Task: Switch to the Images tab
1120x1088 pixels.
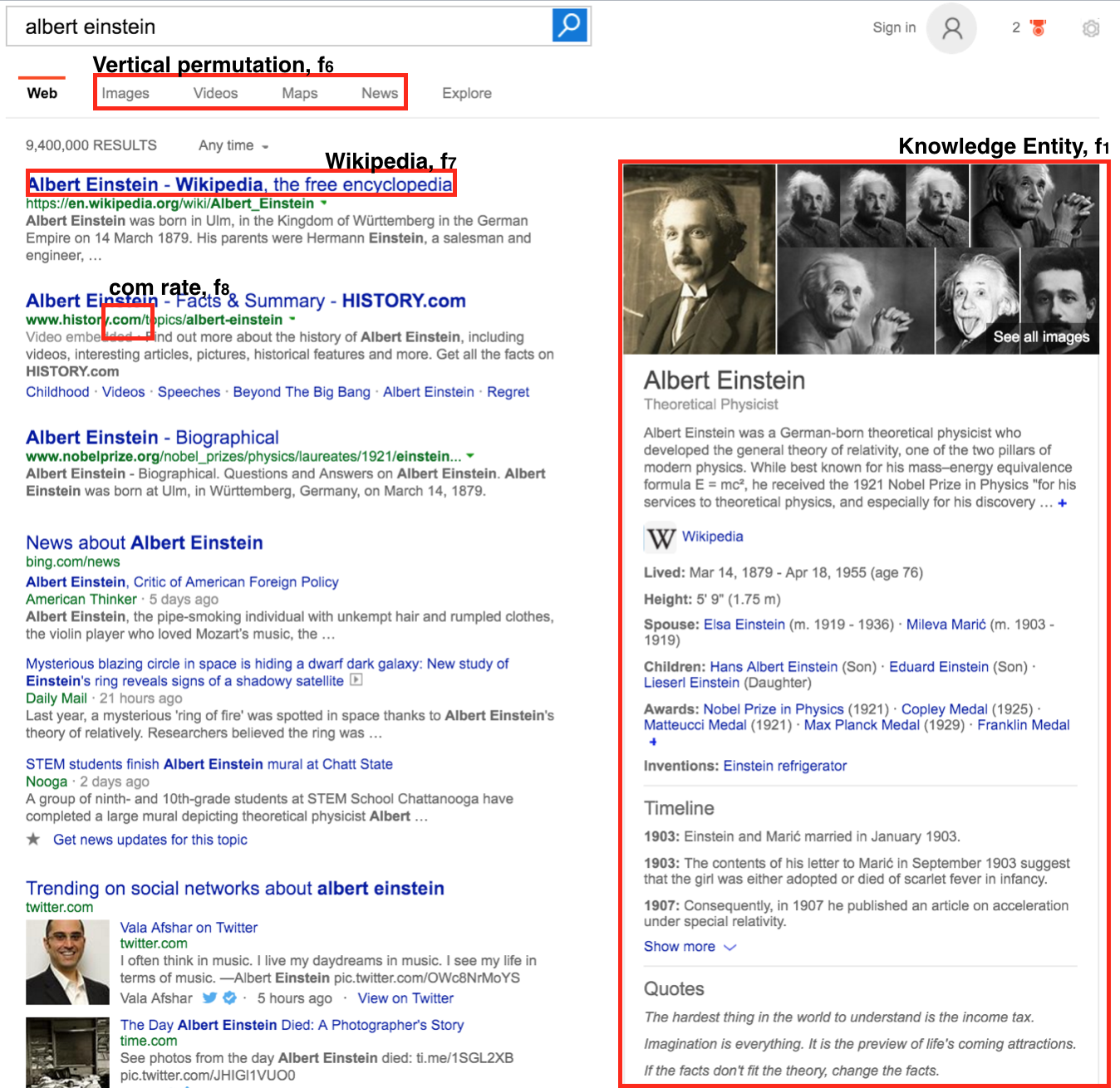Action: pyautogui.click(x=125, y=93)
